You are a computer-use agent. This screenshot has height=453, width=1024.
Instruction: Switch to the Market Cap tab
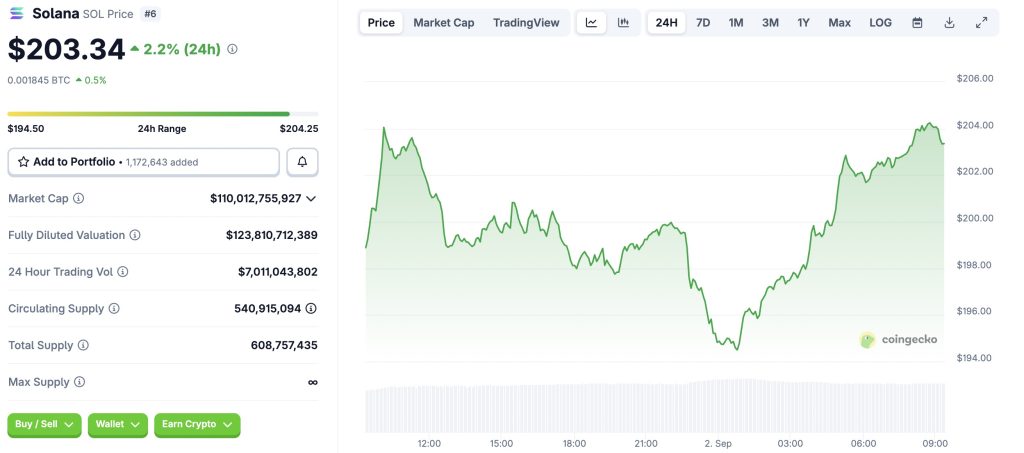coord(444,22)
